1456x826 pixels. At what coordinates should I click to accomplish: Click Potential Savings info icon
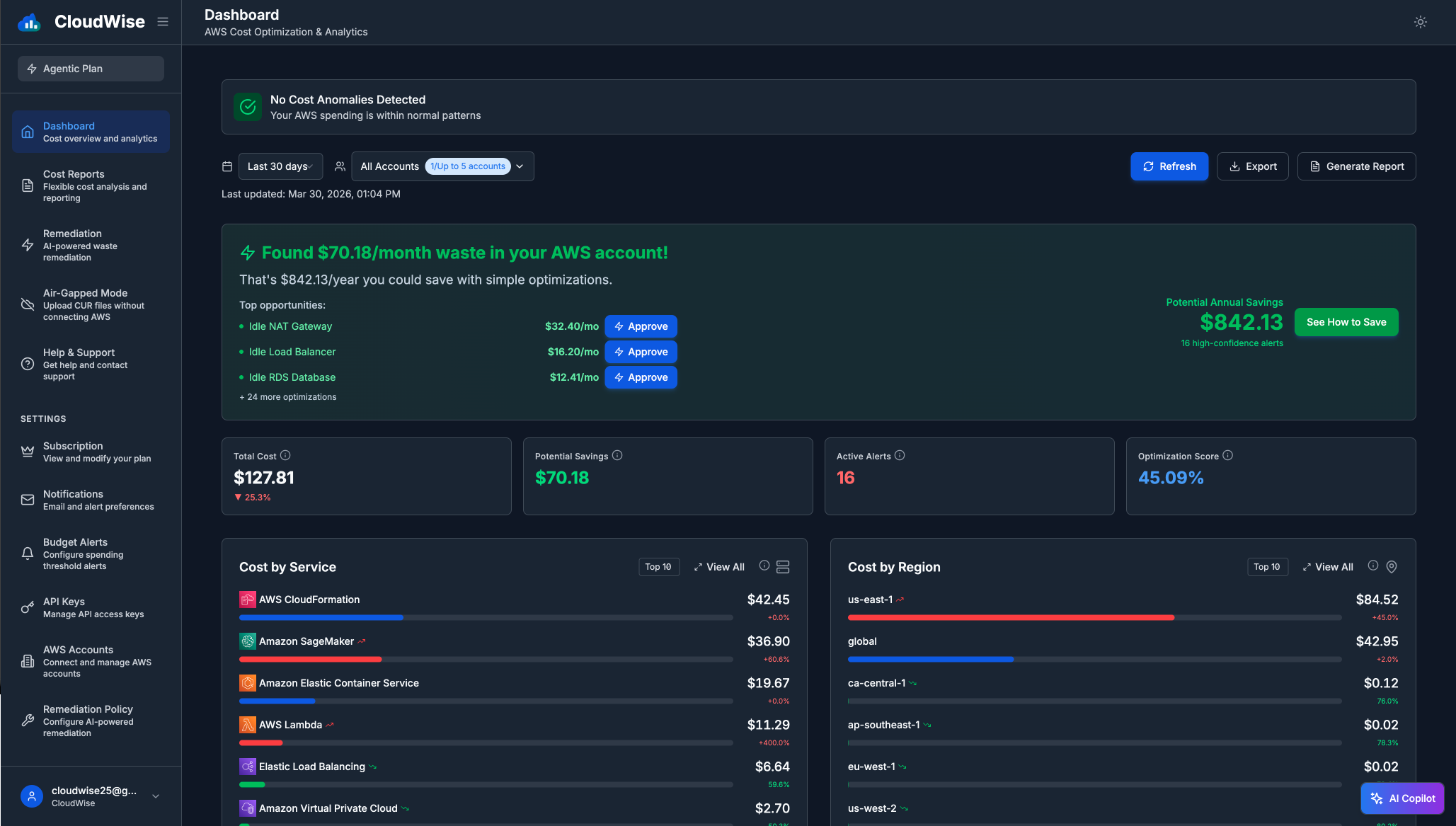617,456
